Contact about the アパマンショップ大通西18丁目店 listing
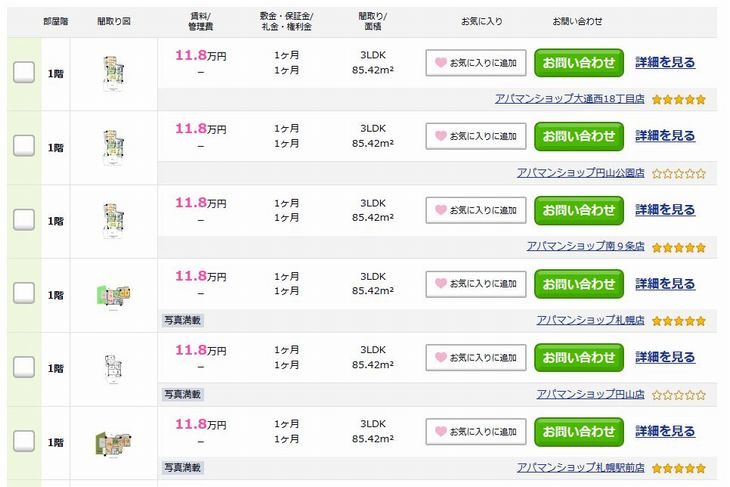 (579, 62)
